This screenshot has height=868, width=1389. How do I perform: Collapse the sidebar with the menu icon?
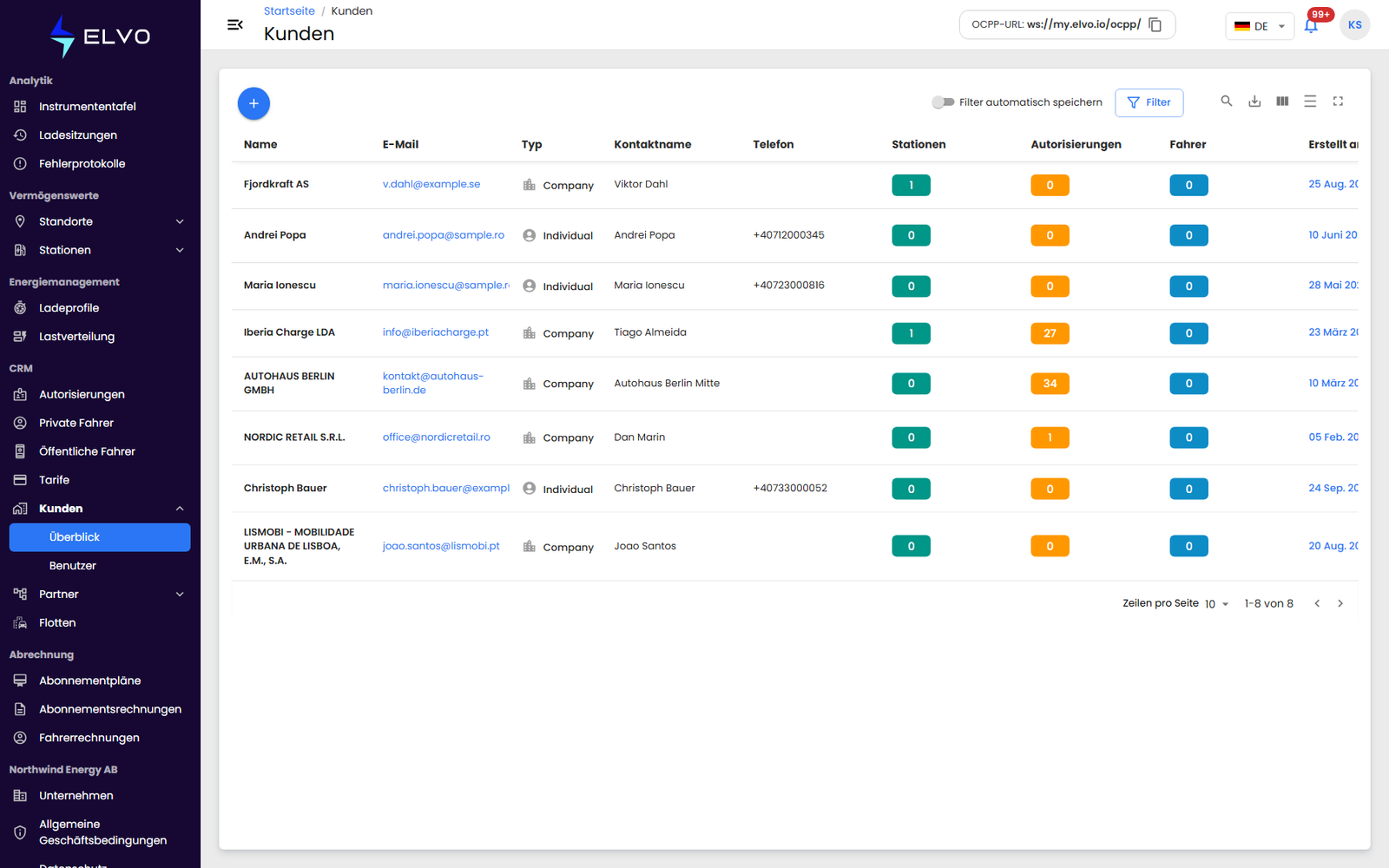tap(234, 25)
